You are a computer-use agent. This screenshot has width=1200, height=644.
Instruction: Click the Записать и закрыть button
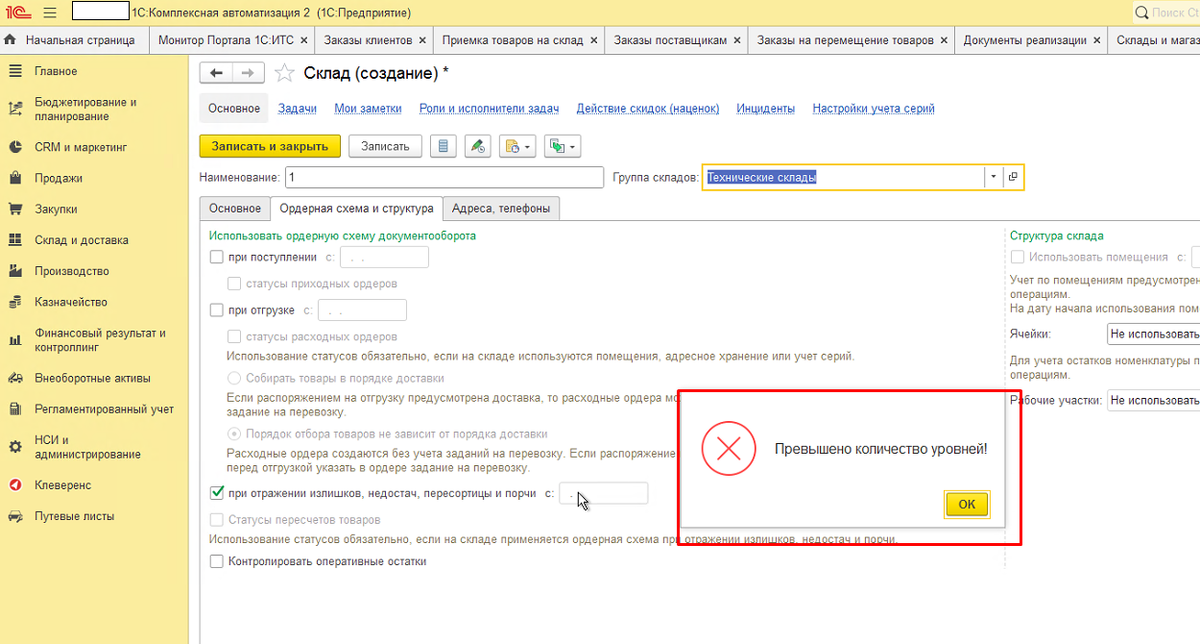270,146
